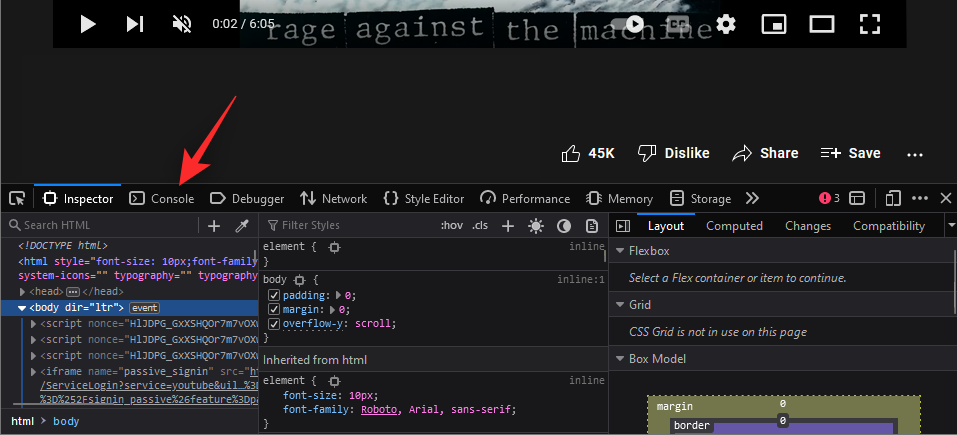Toggle closed captions in player
Image resolution: width=957 pixels, height=435 pixels.
click(x=677, y=24)
